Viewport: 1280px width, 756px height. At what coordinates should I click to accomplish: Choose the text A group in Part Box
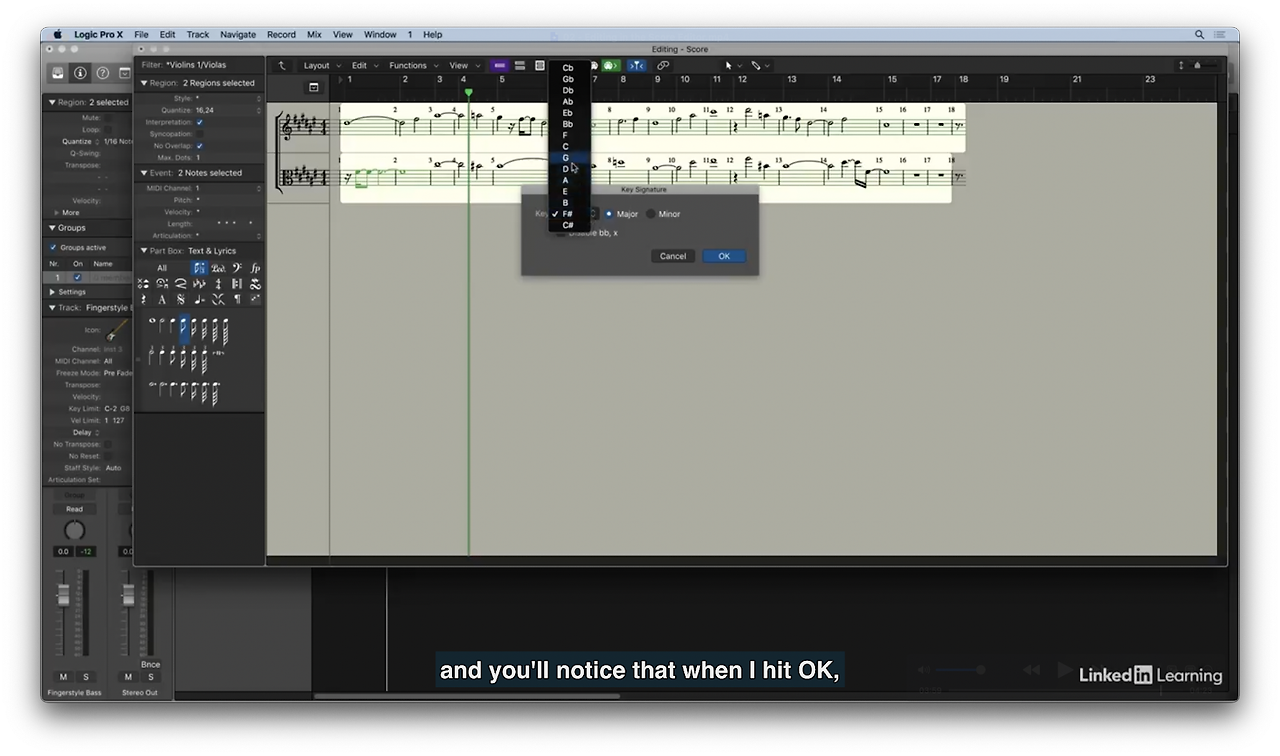(x=162, y=299)
